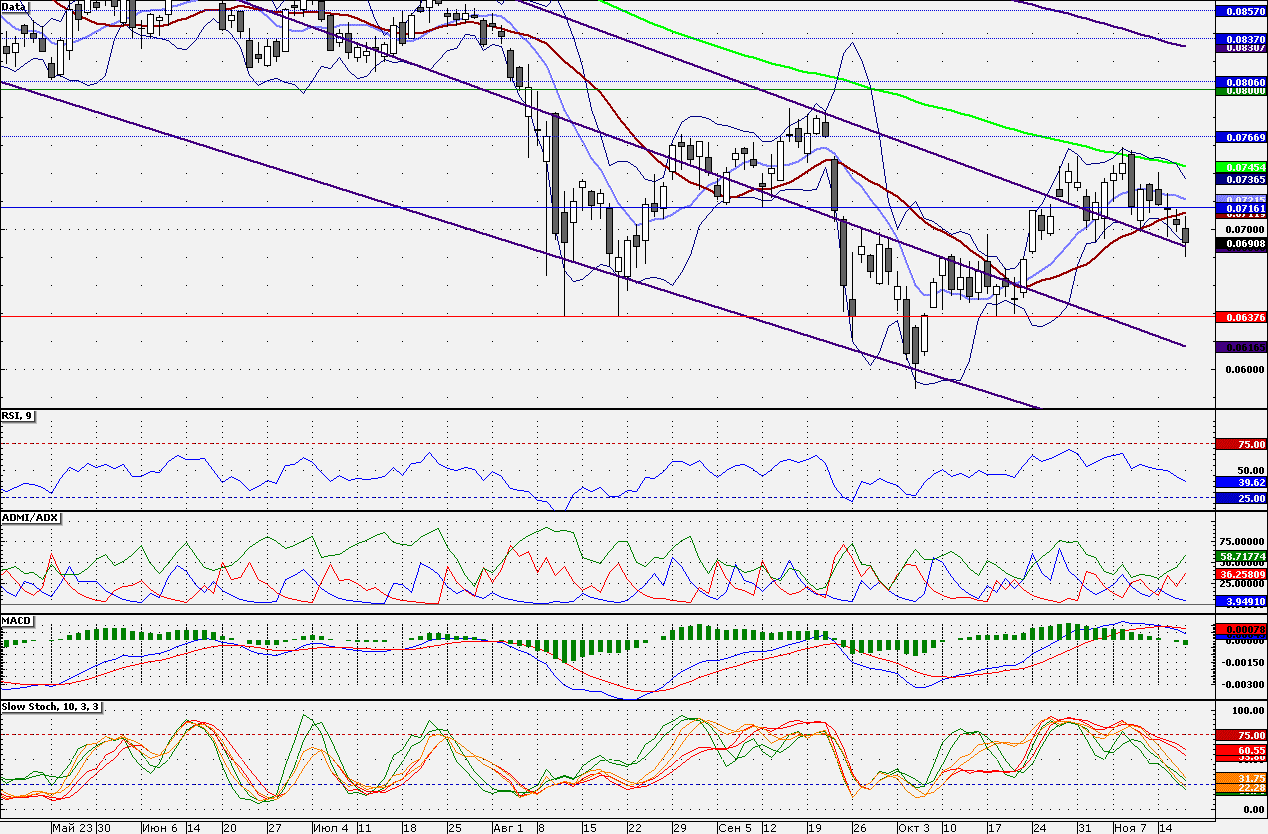Select the RSI, 9 indicator panel label

18,416
